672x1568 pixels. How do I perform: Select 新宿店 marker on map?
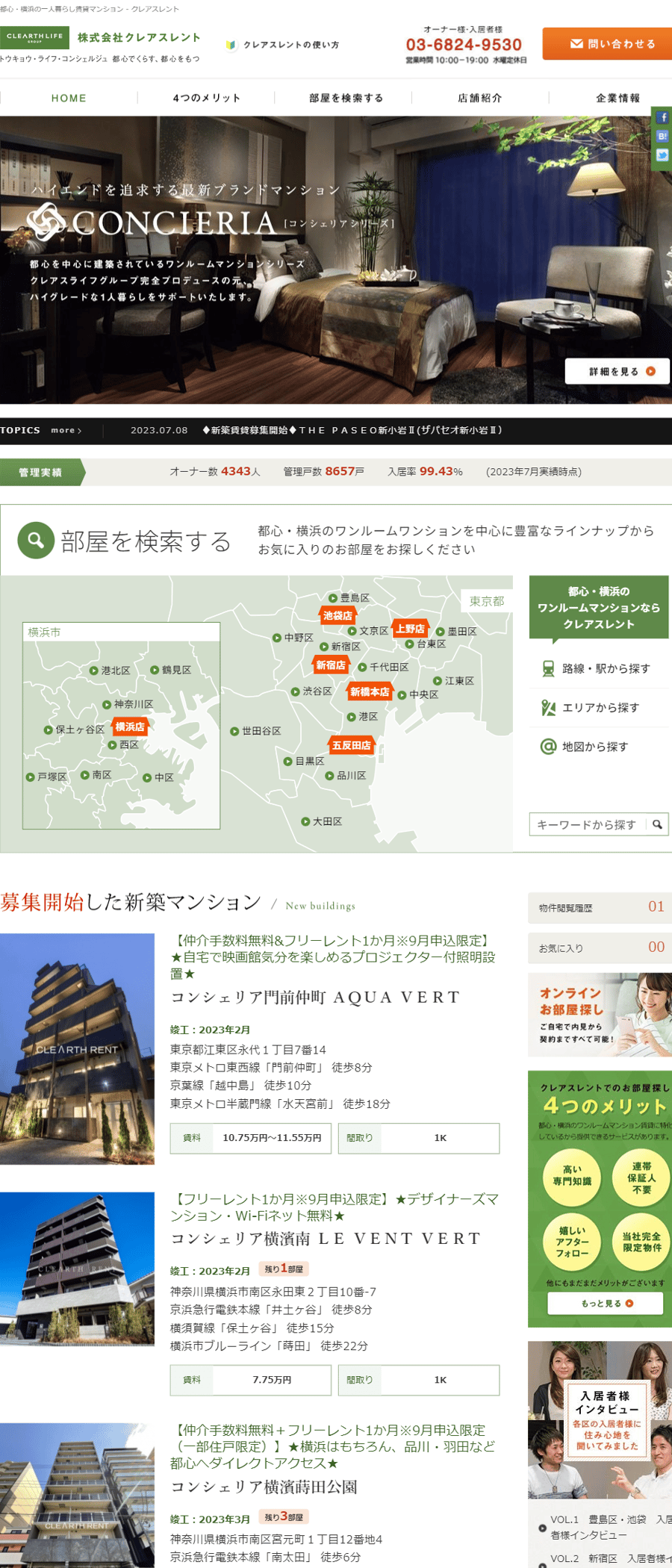[x=331, y=665]
